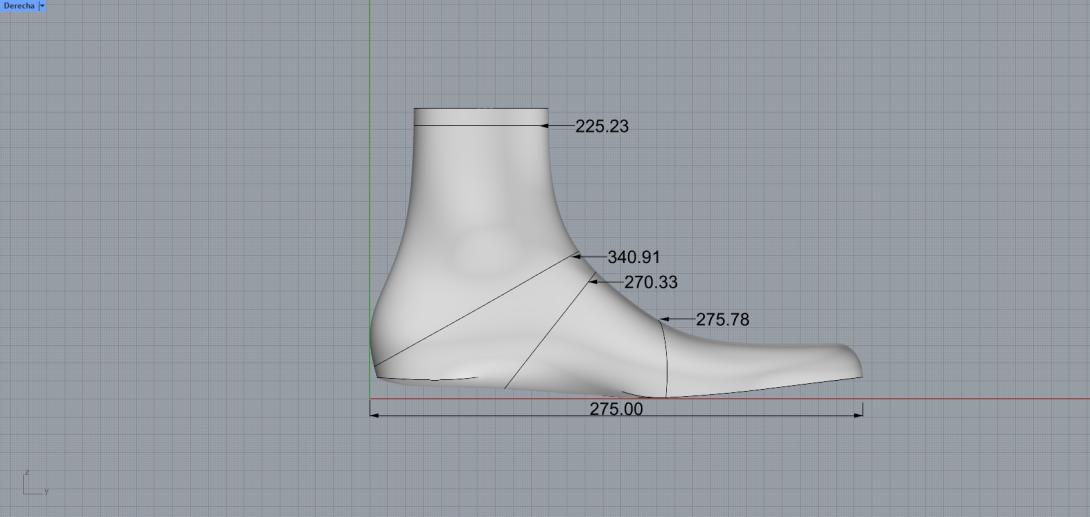Select the 340.91 heel girth dimension
Screen dimensions: 1090x517
click(x=633, y=257)
